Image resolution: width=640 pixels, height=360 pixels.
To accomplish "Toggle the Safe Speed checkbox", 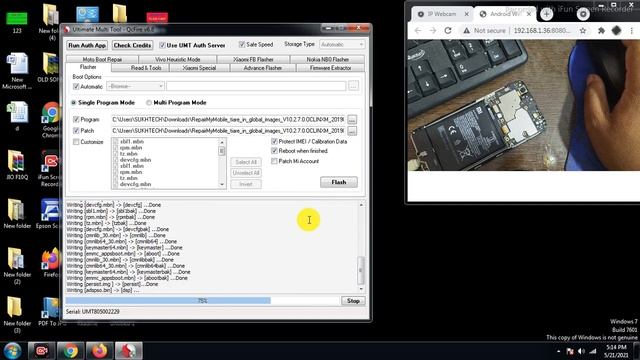I will (x=242, y=44).
